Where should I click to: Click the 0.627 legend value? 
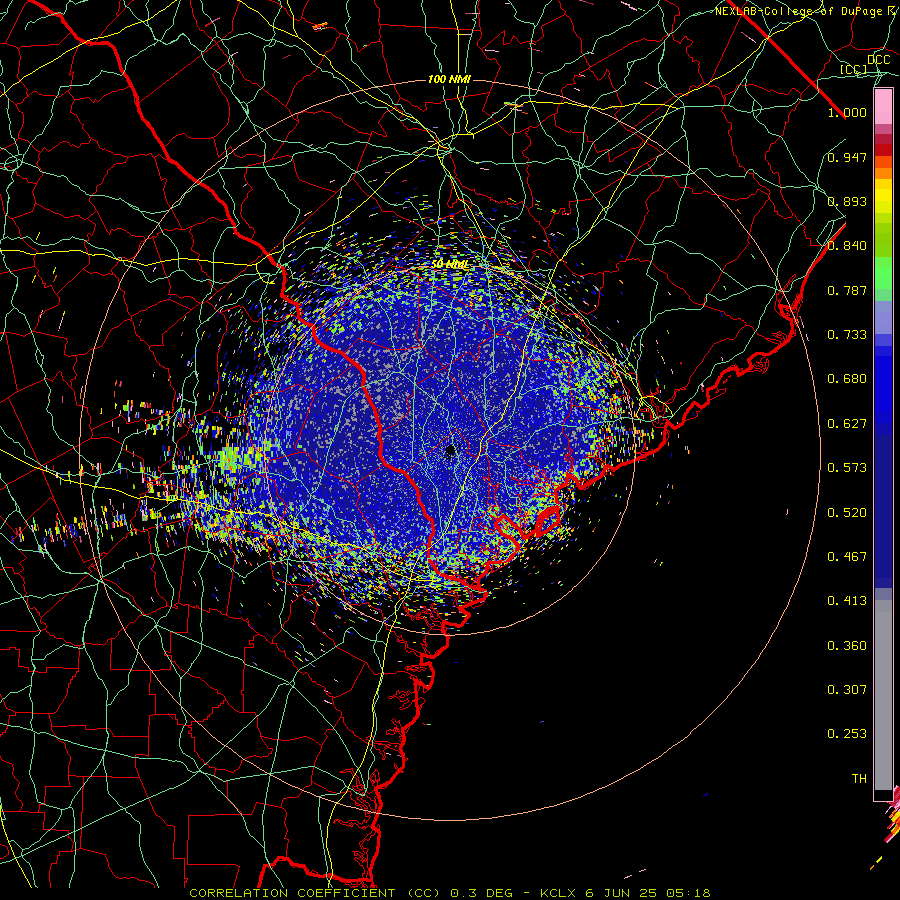(x=847, y=424)
